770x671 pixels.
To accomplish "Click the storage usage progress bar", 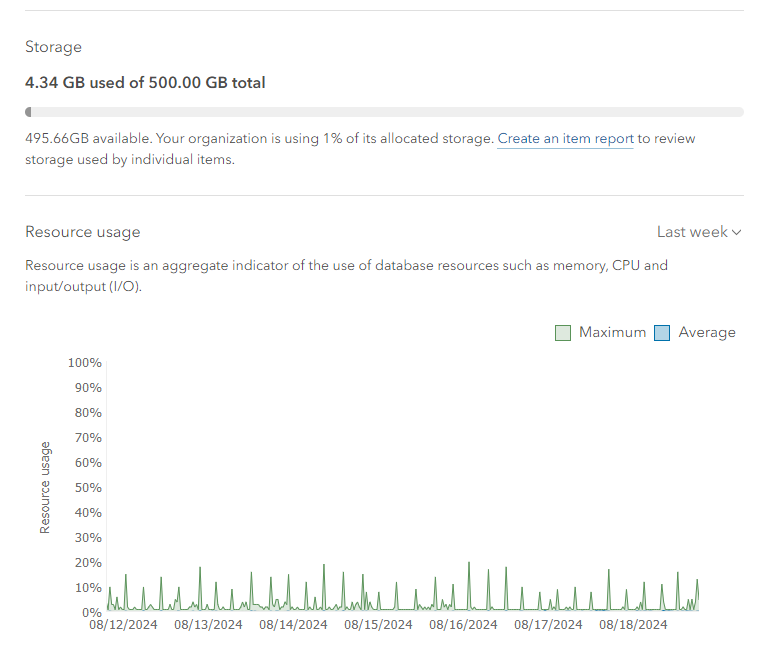I will click(385, 112).
